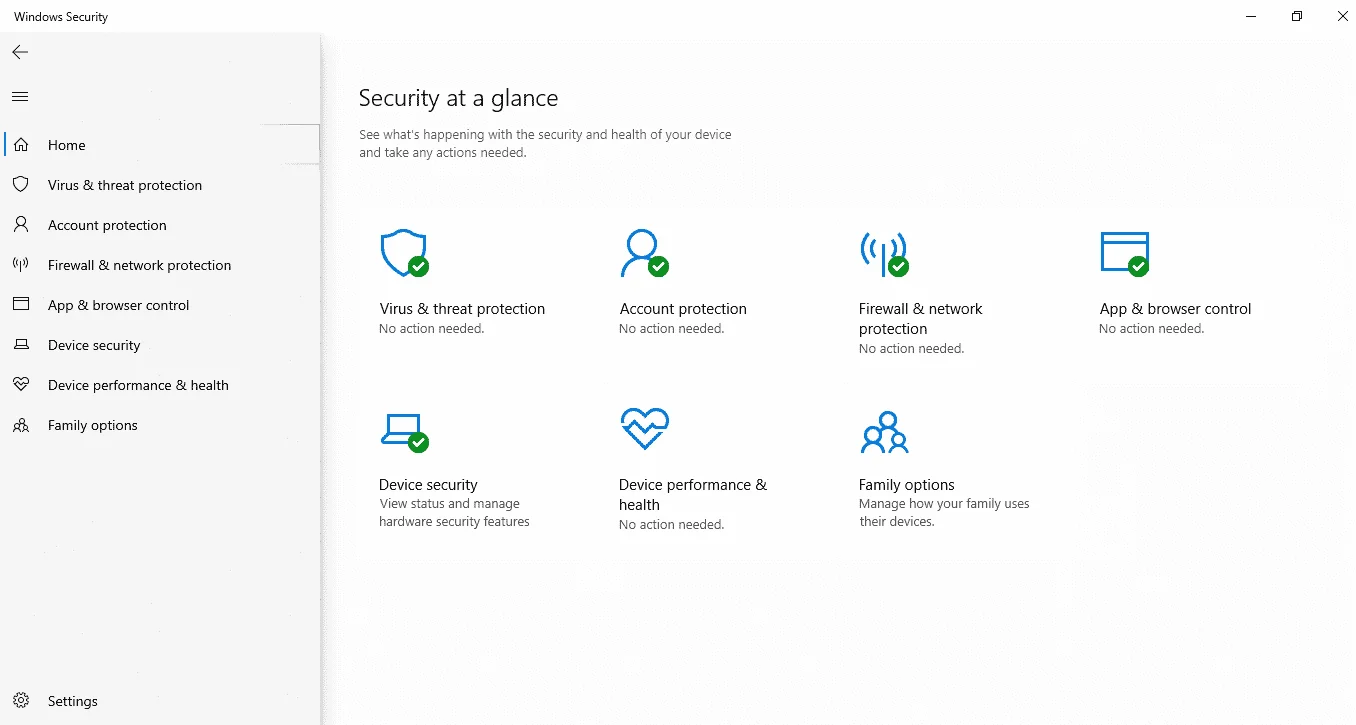Click the heart icon for Device performance sidebar
This screenshot has width=1356, height=725.
pos(21,385)
